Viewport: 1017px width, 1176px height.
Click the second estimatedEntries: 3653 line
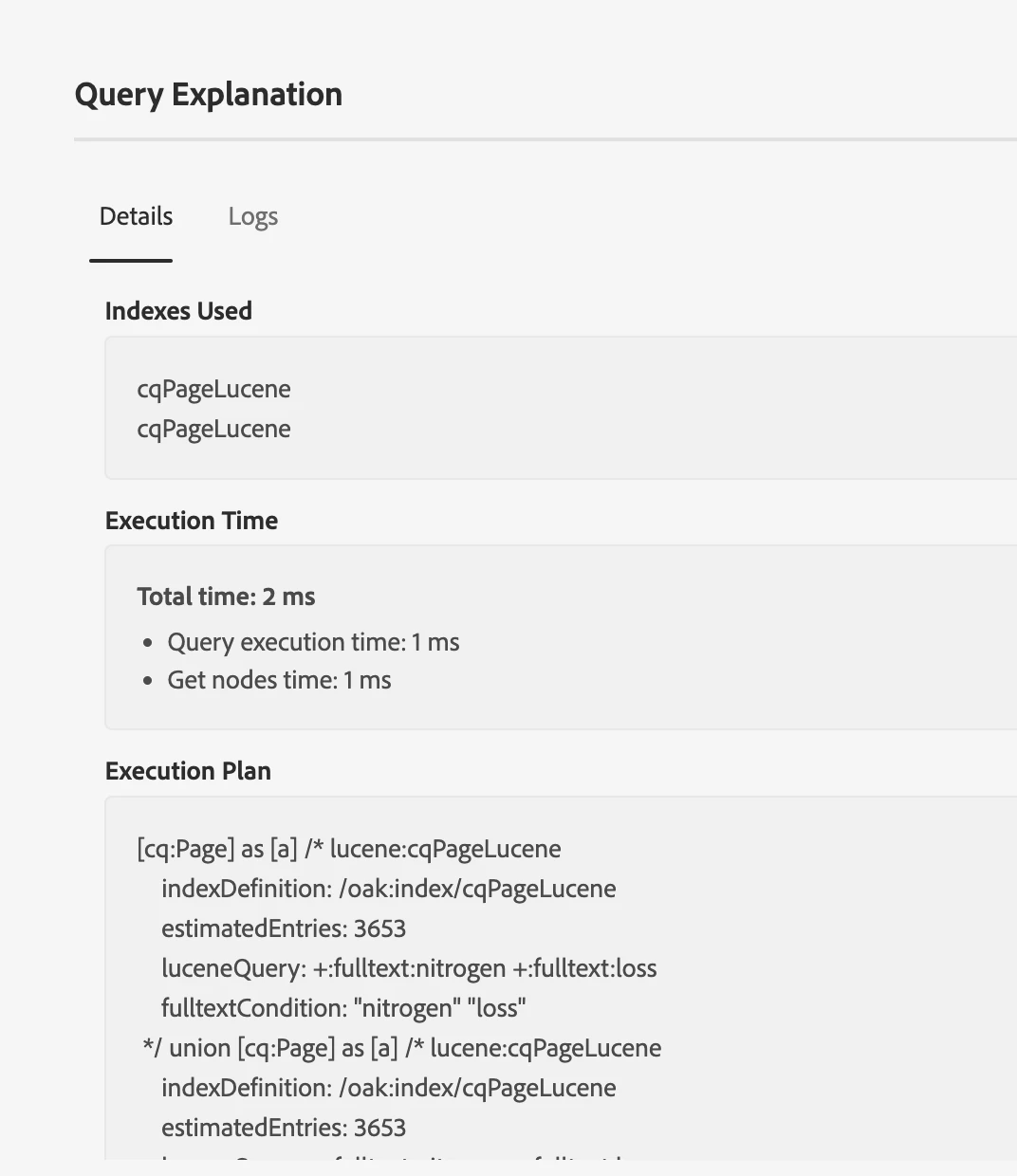pyautogui.click(x=284, y=1128)
